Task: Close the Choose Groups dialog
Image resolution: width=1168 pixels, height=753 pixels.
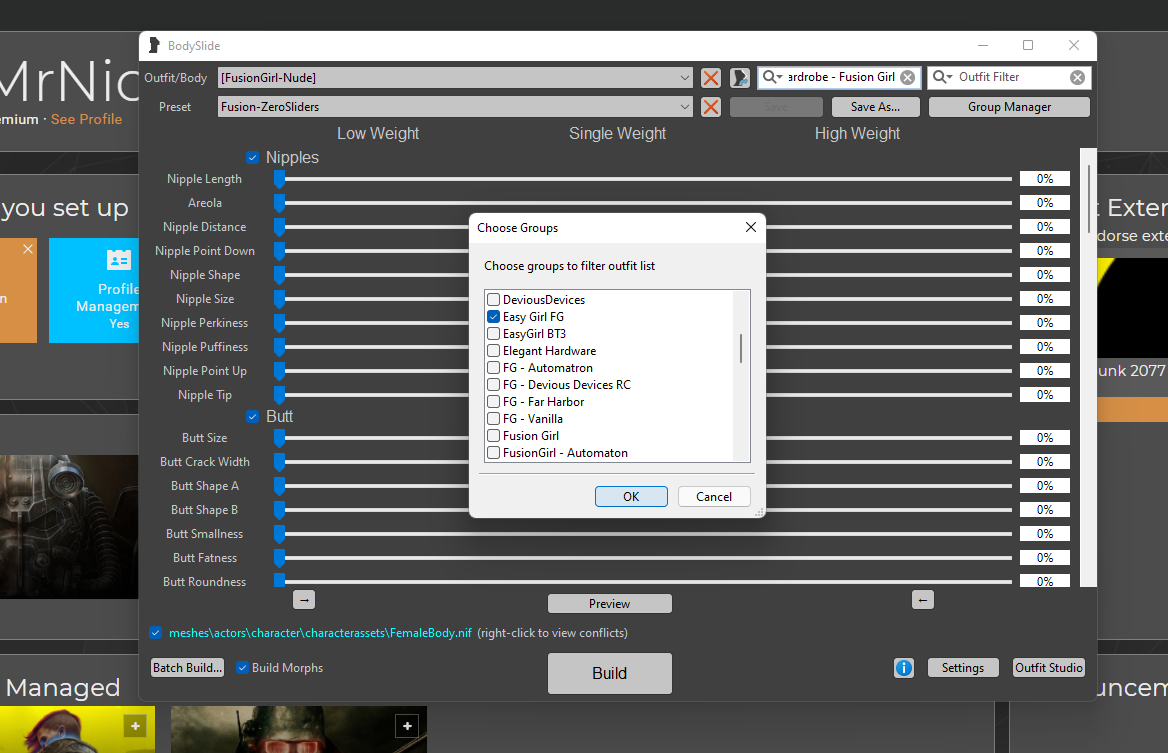Action: 750,227
